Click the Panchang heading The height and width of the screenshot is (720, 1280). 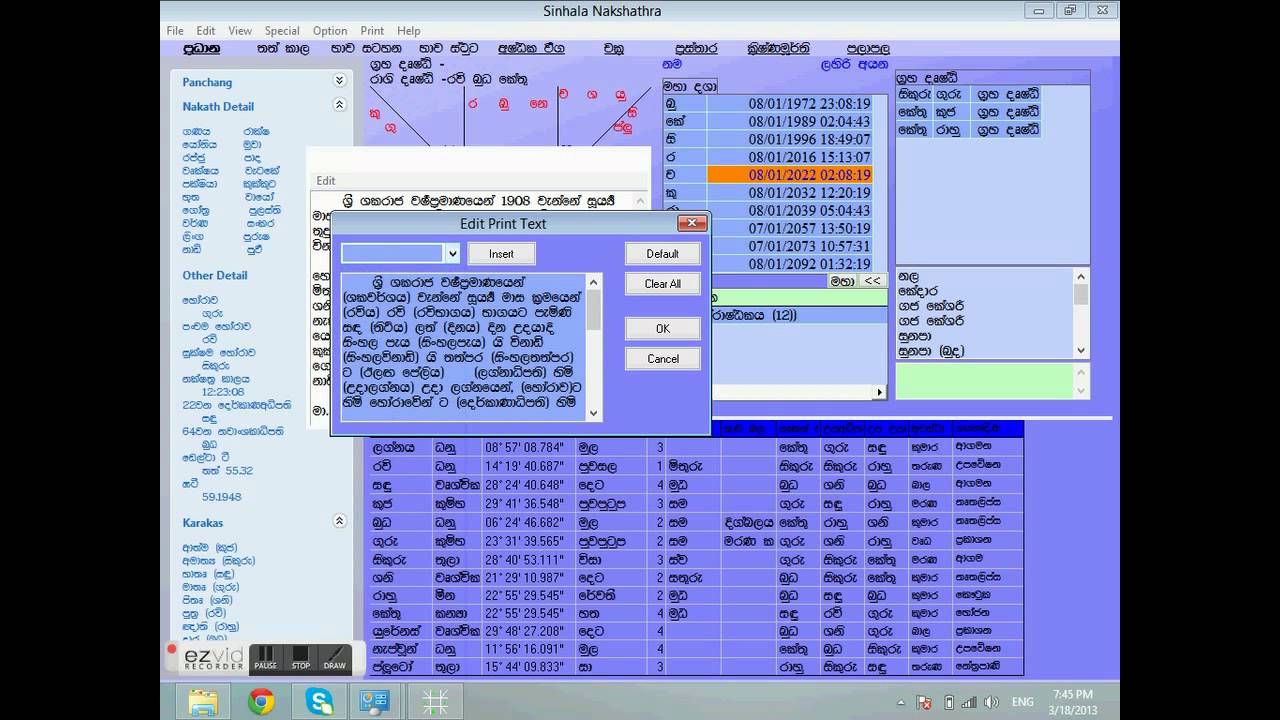click(207, 82)
